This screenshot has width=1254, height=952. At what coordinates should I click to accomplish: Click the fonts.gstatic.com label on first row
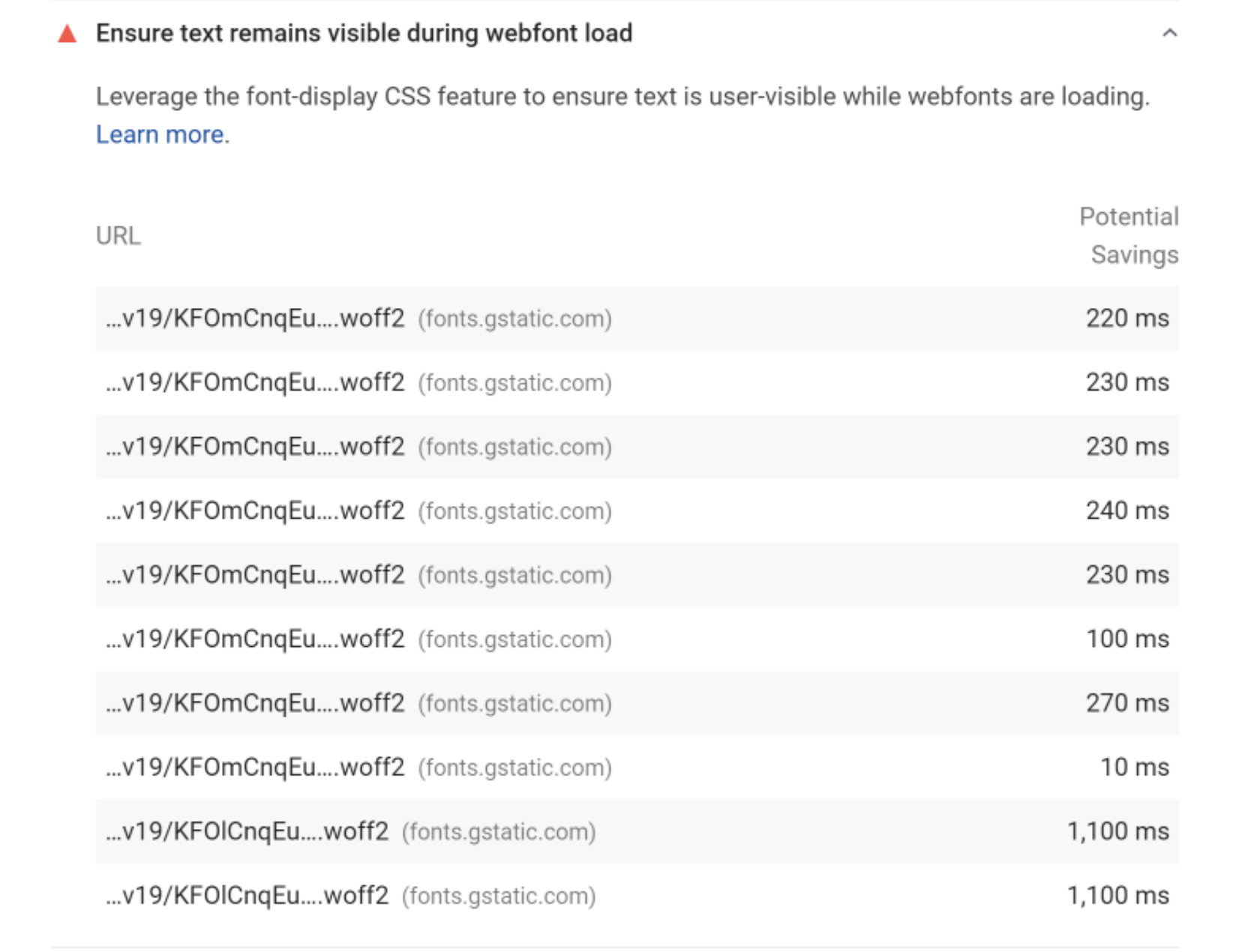click(x=514, y=318)
